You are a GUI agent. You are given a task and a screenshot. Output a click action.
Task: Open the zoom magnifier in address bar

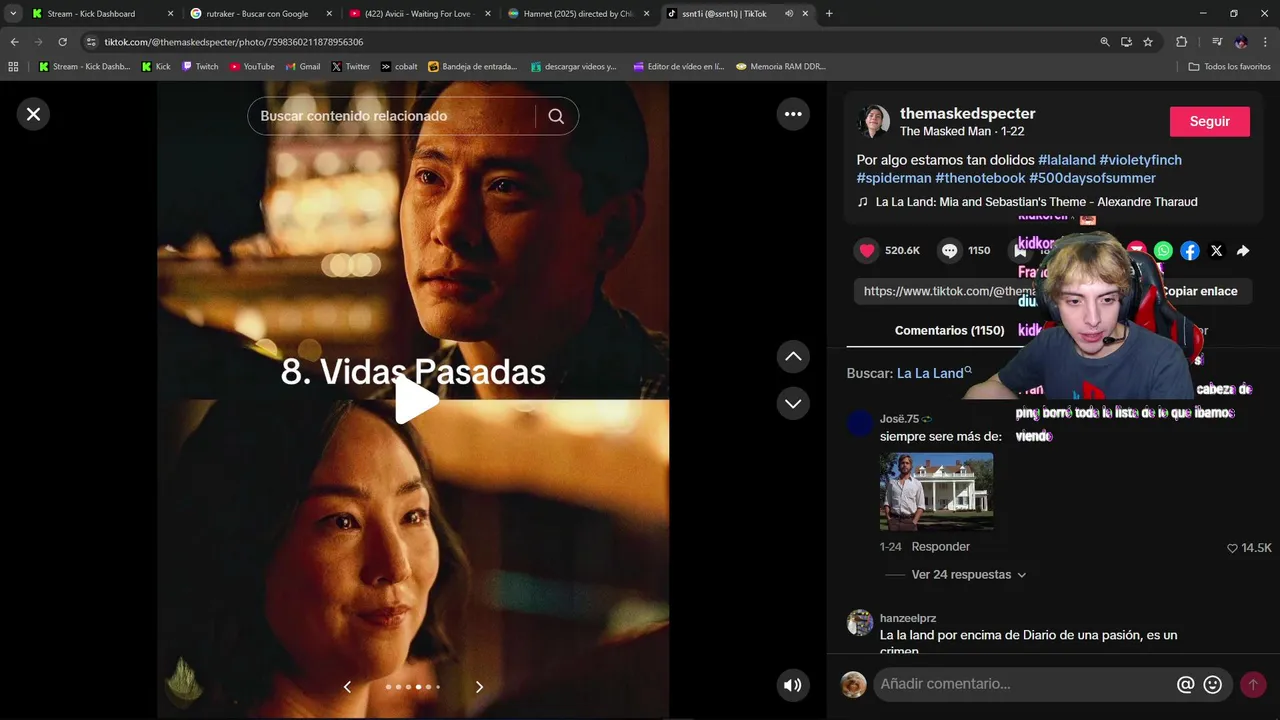1105,42
